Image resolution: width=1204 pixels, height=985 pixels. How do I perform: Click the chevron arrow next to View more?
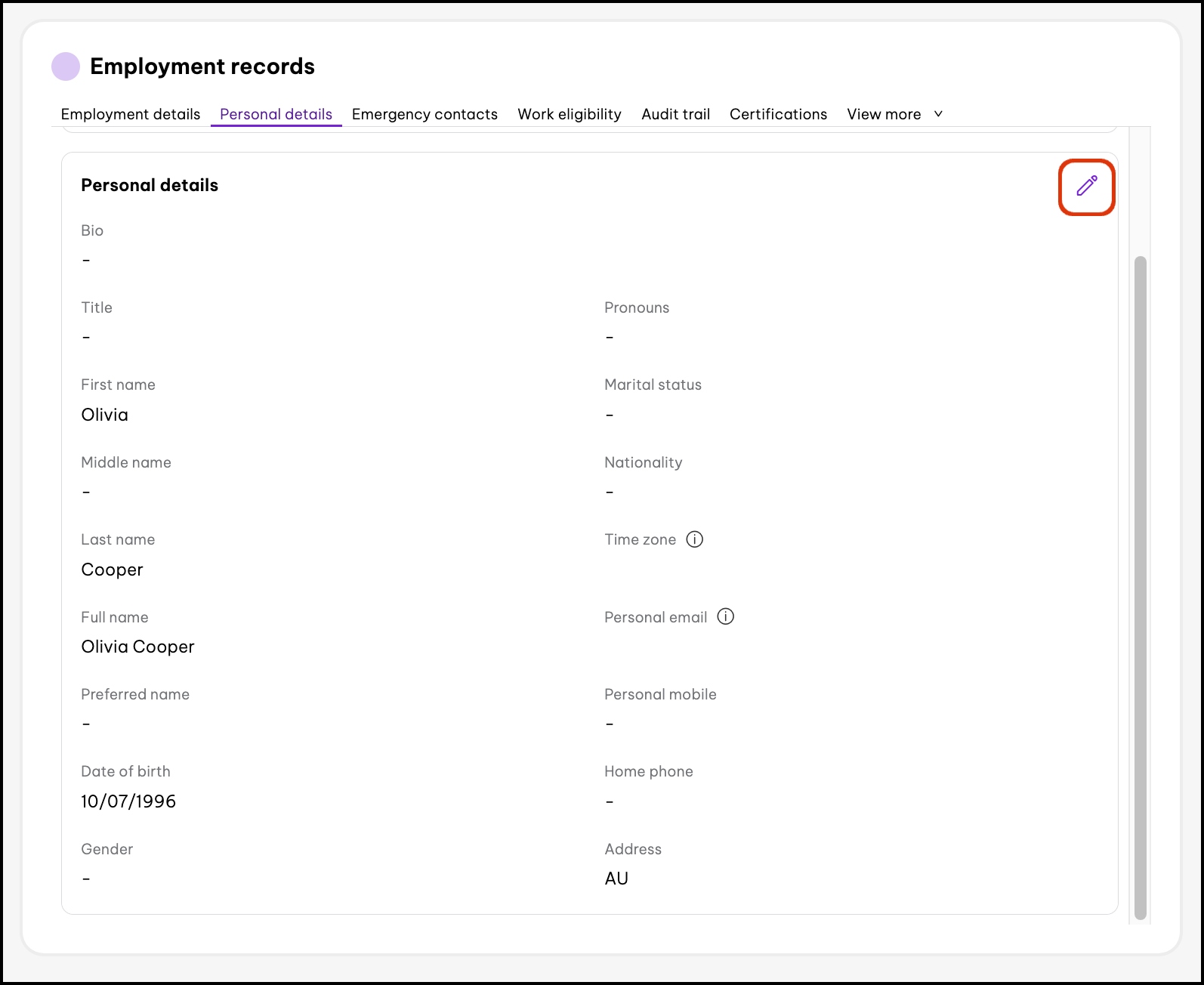938,114
